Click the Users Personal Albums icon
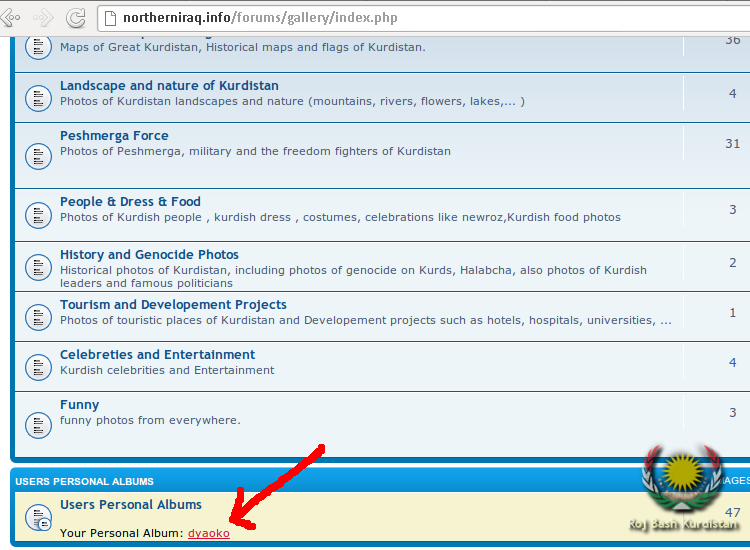This screenshot has height=550, width=750. coord(38,518)
